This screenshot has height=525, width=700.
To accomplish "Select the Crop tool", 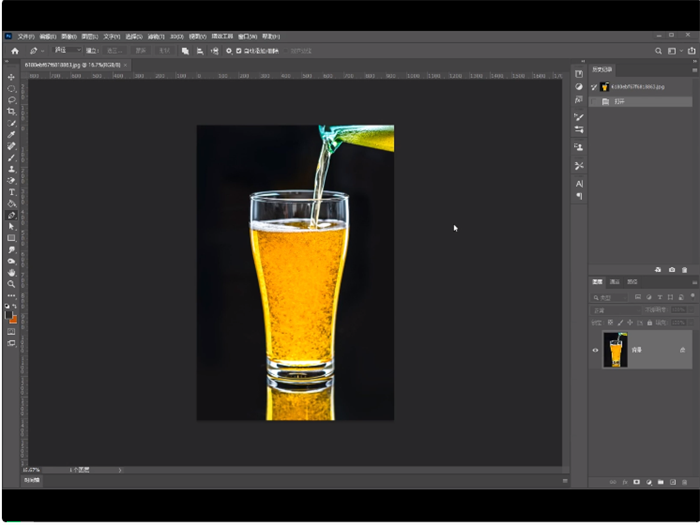I will pos(12,111).
